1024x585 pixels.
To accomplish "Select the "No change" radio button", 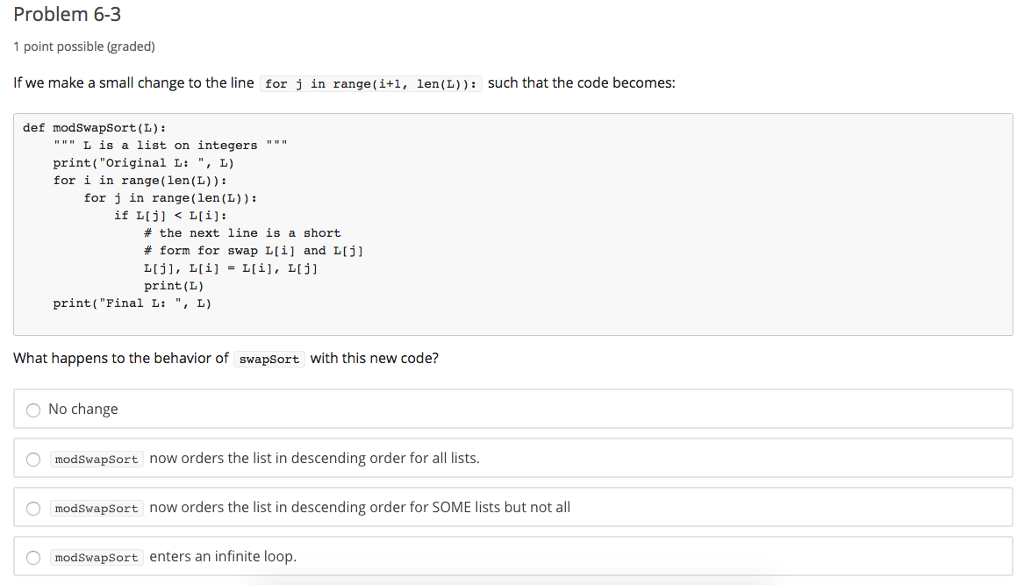I will click(x=33, y=410).
